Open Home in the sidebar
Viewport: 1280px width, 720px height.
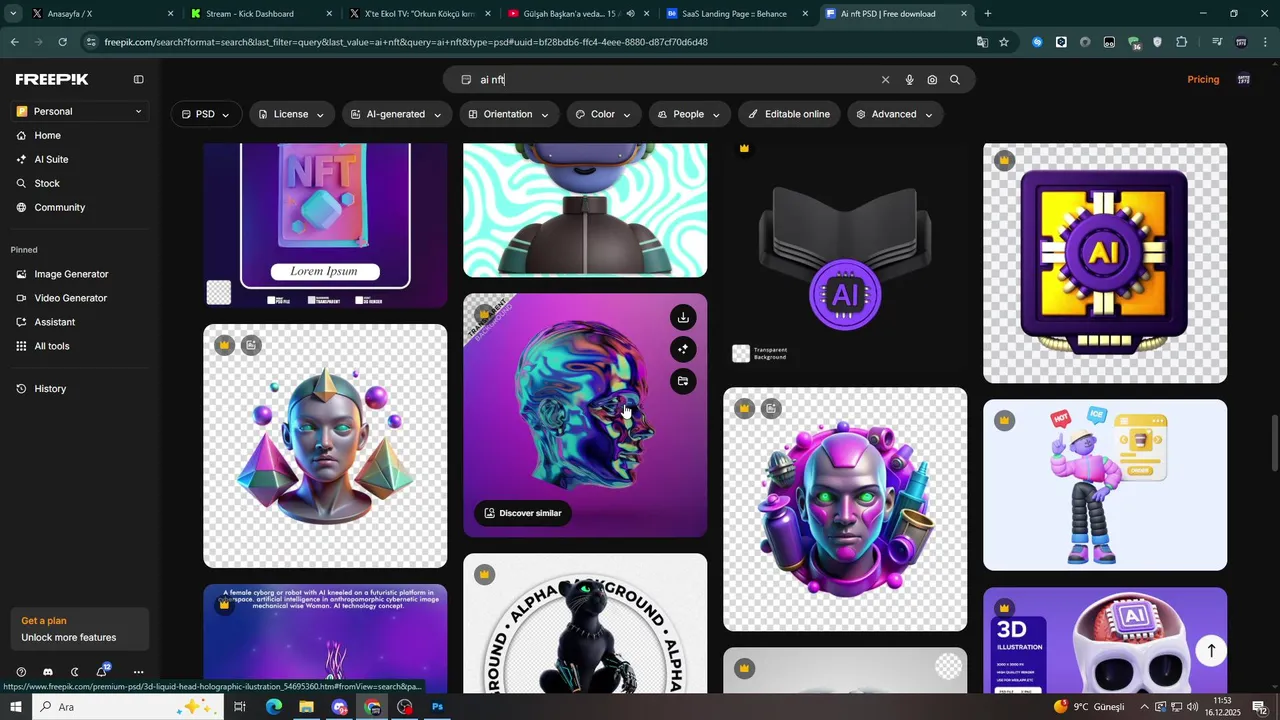pyautogui.click(x=47, y=135)
